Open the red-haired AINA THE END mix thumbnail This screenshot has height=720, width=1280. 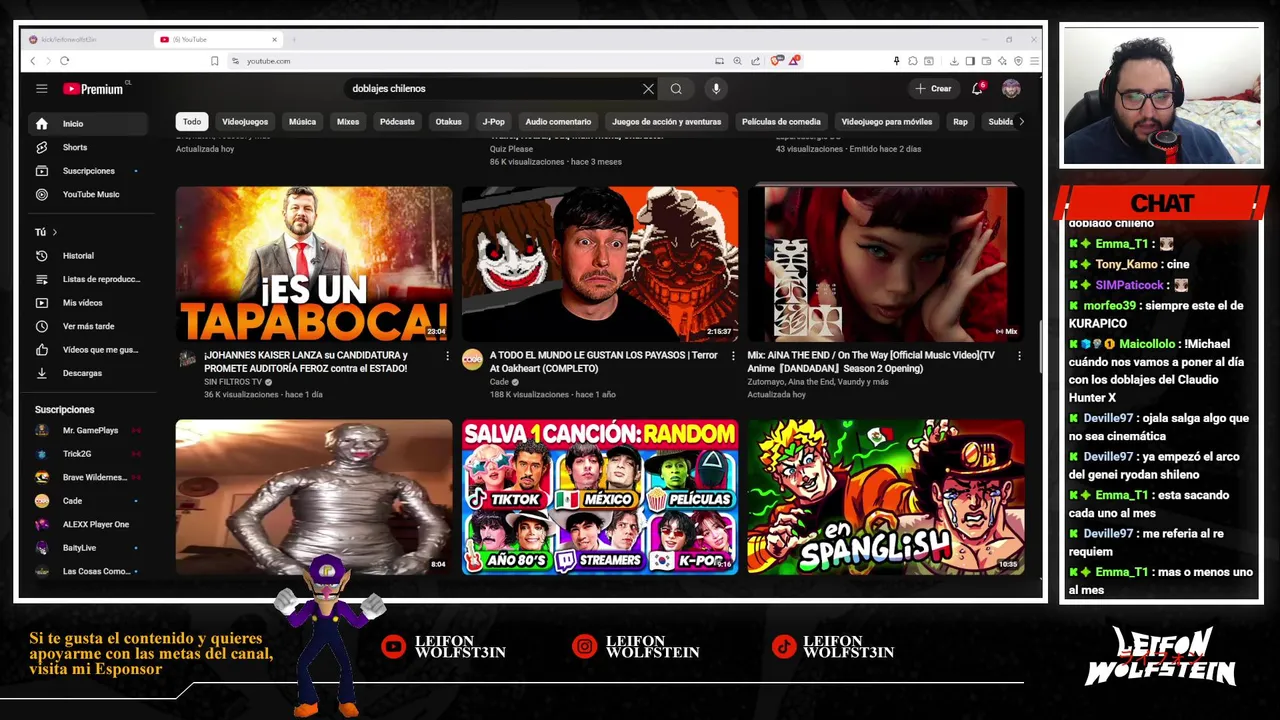point(886,264)
